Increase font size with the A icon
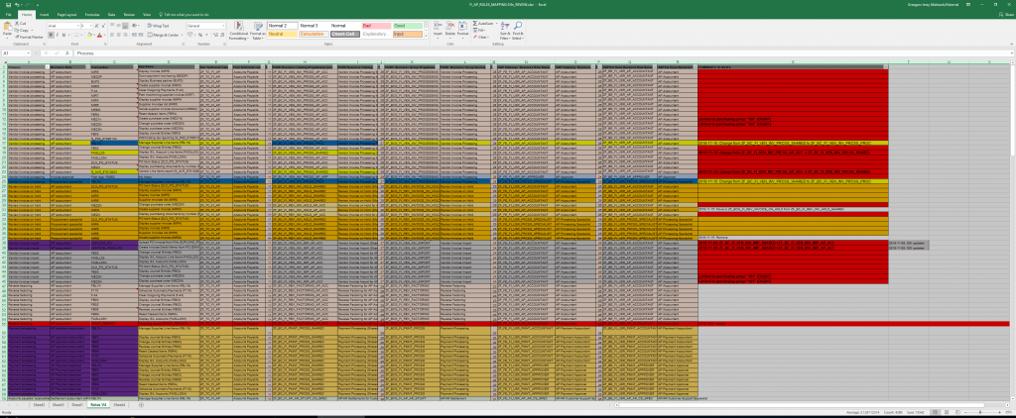 pos(97,26)
